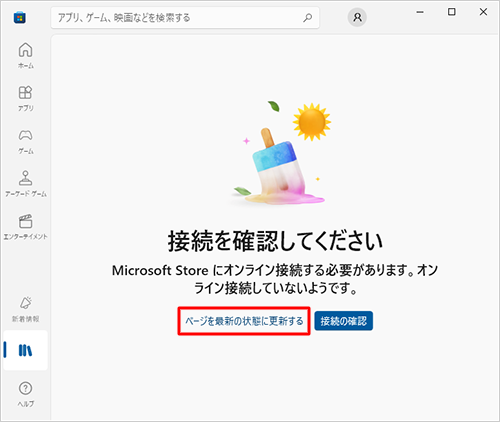Open the アーケードゲーム (Arcade) sidebar section
The width and height of the screenshot is (500, 422).
click(x=26, y=184)
